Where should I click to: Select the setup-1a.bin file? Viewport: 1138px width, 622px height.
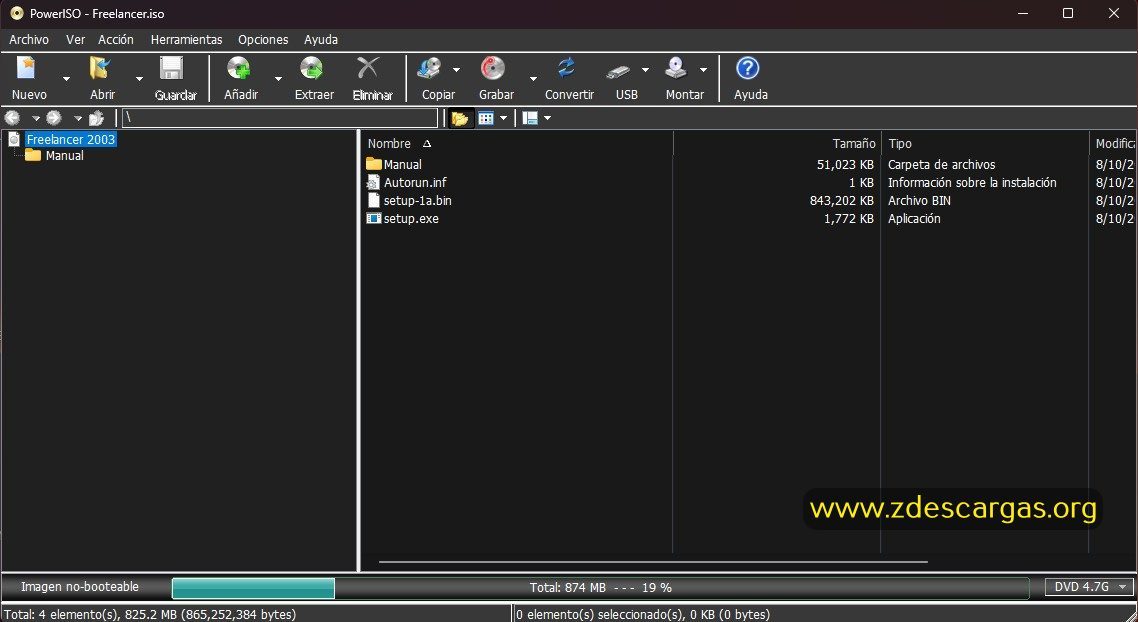point(417,201)
